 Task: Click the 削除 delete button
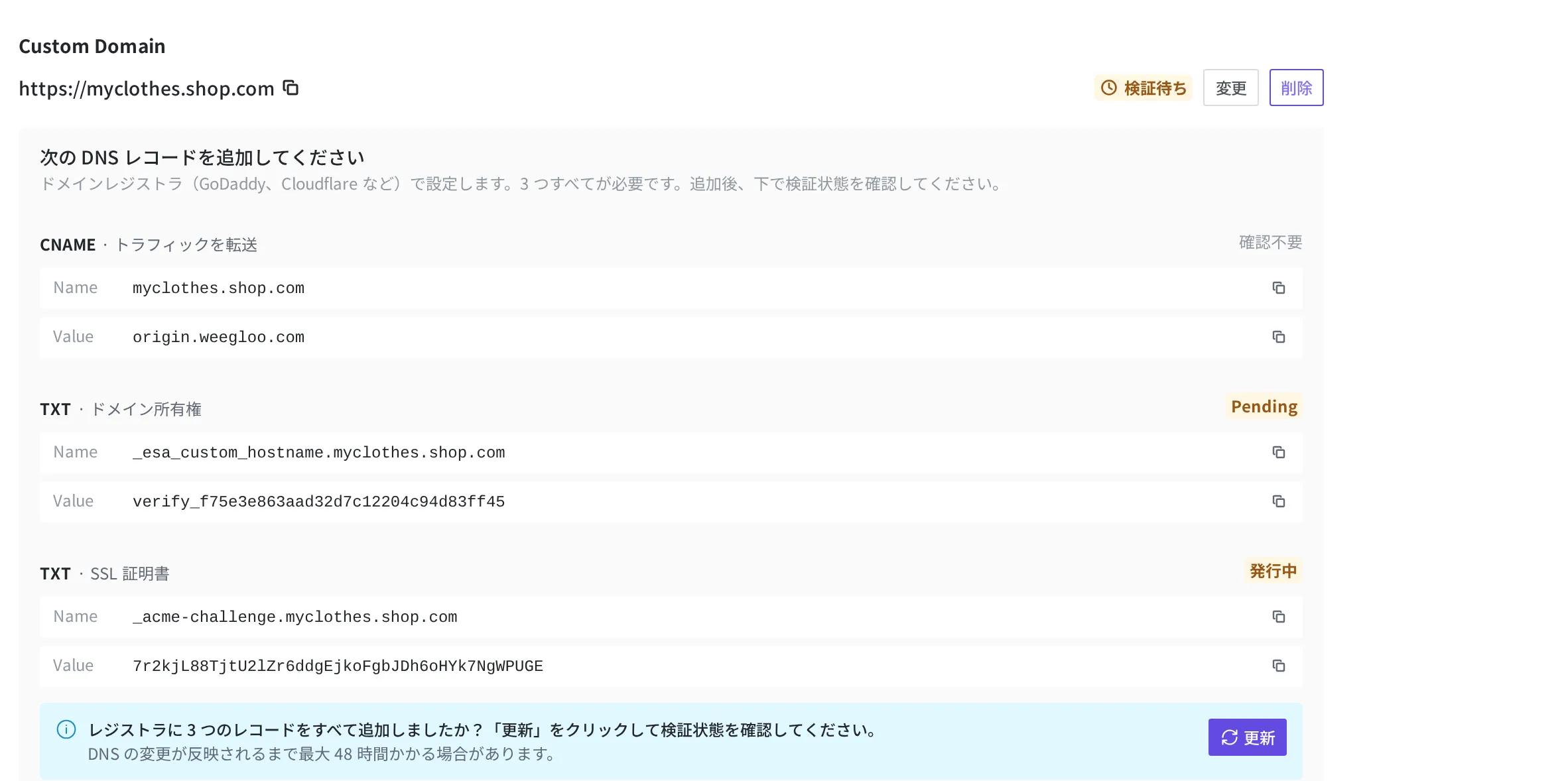click(1296, 88)
